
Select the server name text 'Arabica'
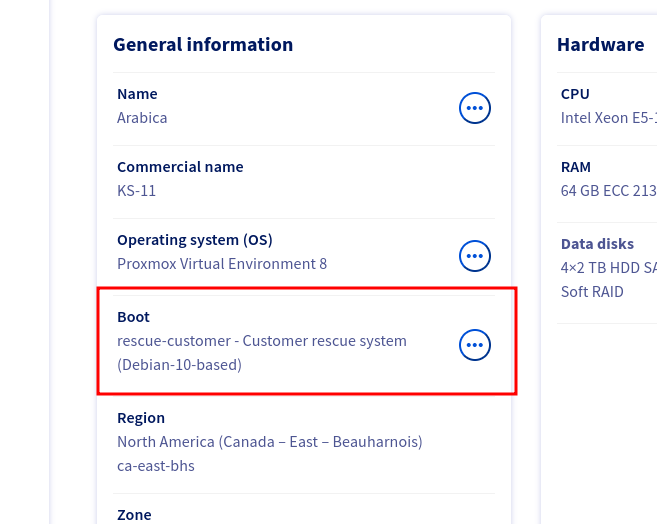point(142,118)
